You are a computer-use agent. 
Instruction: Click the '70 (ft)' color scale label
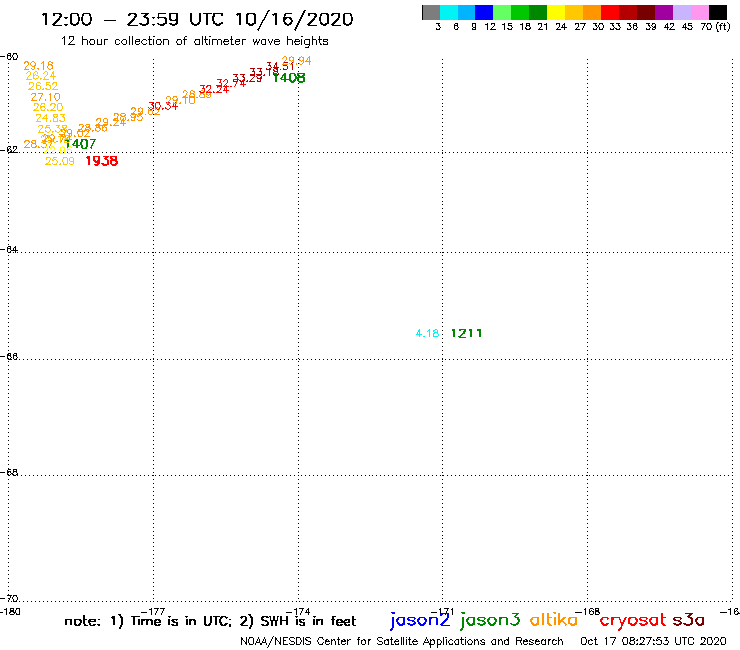(715, 27)
